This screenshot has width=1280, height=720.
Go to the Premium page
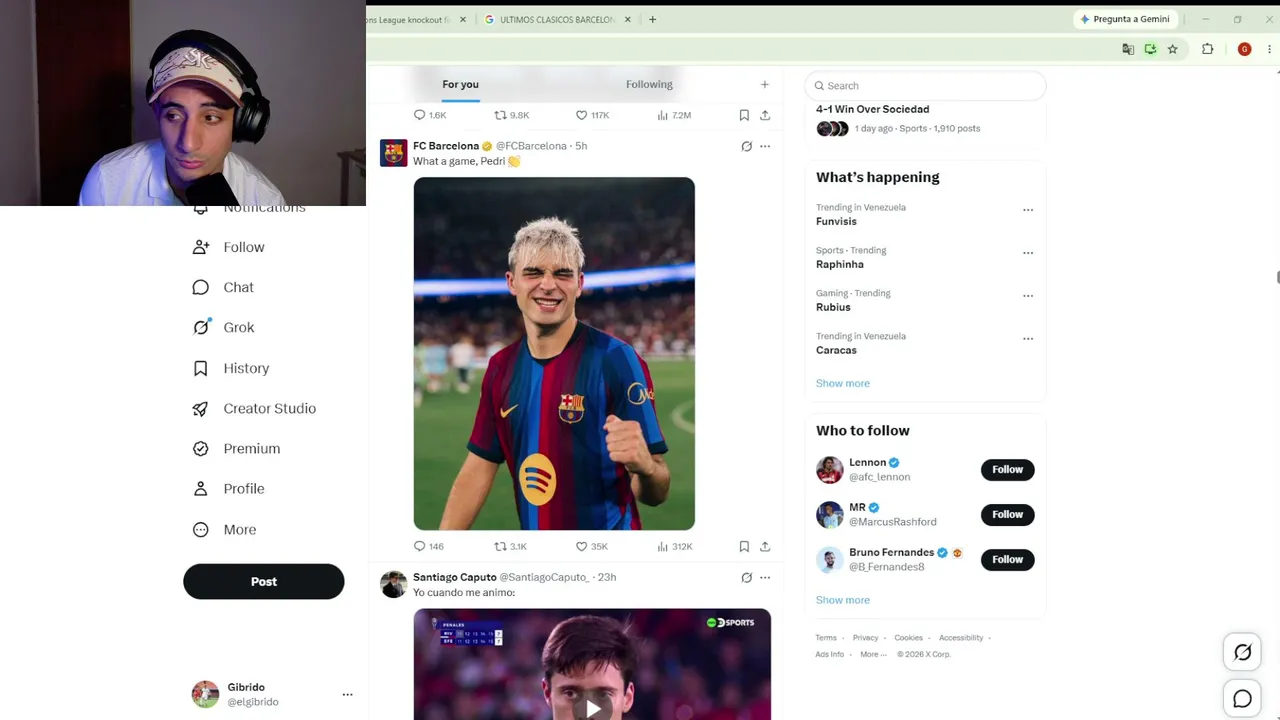pyautogui.click(x=236, y=448)
